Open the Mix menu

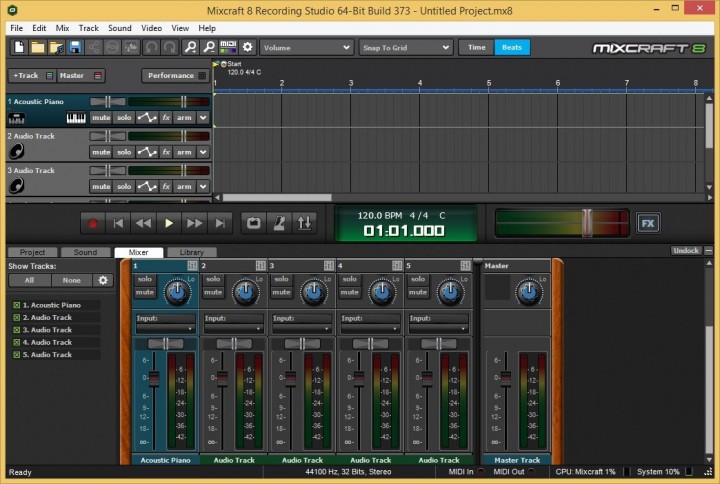point(62,28)
